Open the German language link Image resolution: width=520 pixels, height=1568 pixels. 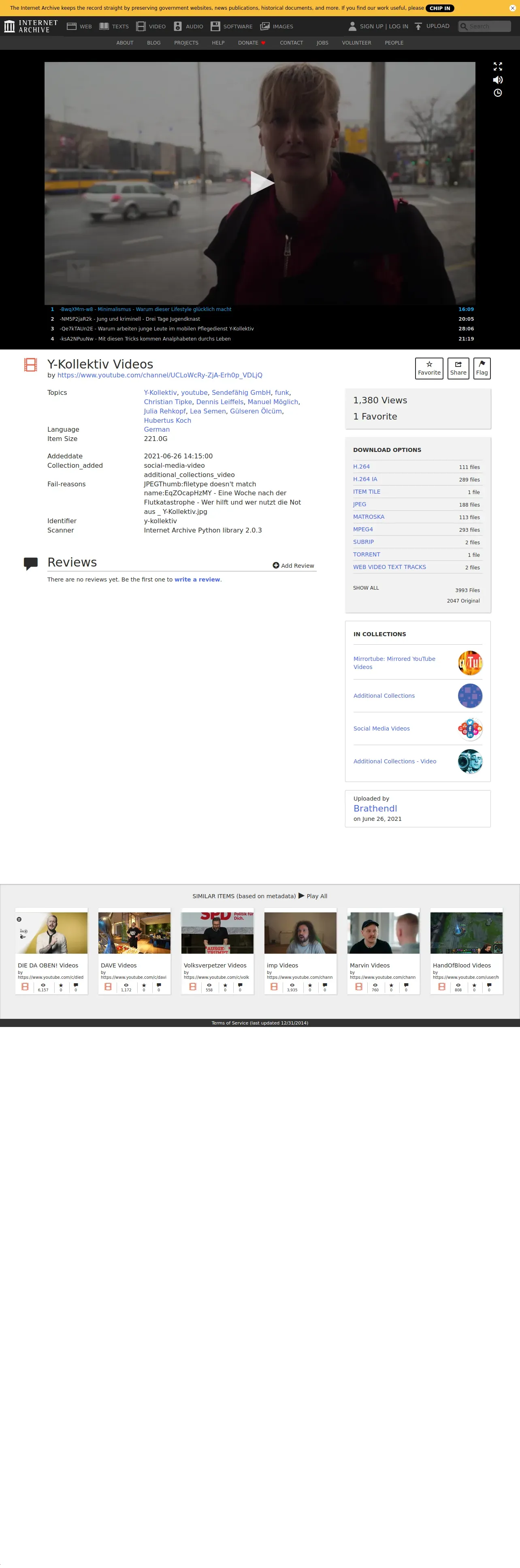[156, 430]
